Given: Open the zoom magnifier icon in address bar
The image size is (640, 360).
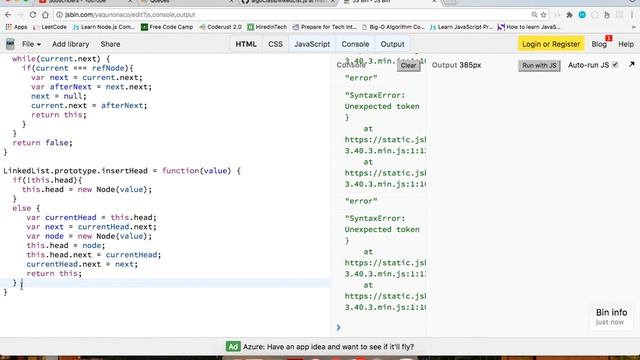Looking at the screenshot, I should pyautogui.click(x=534, y=15).
